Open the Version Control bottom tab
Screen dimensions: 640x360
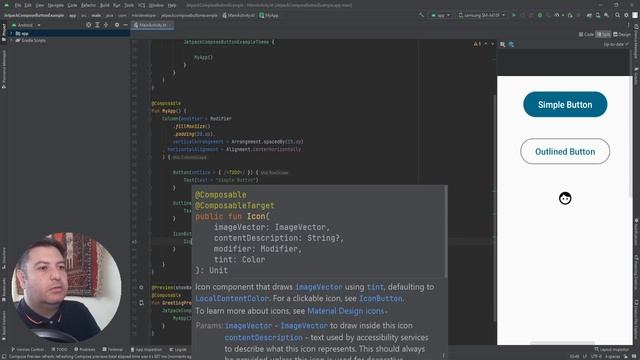(x=27, y=349)
